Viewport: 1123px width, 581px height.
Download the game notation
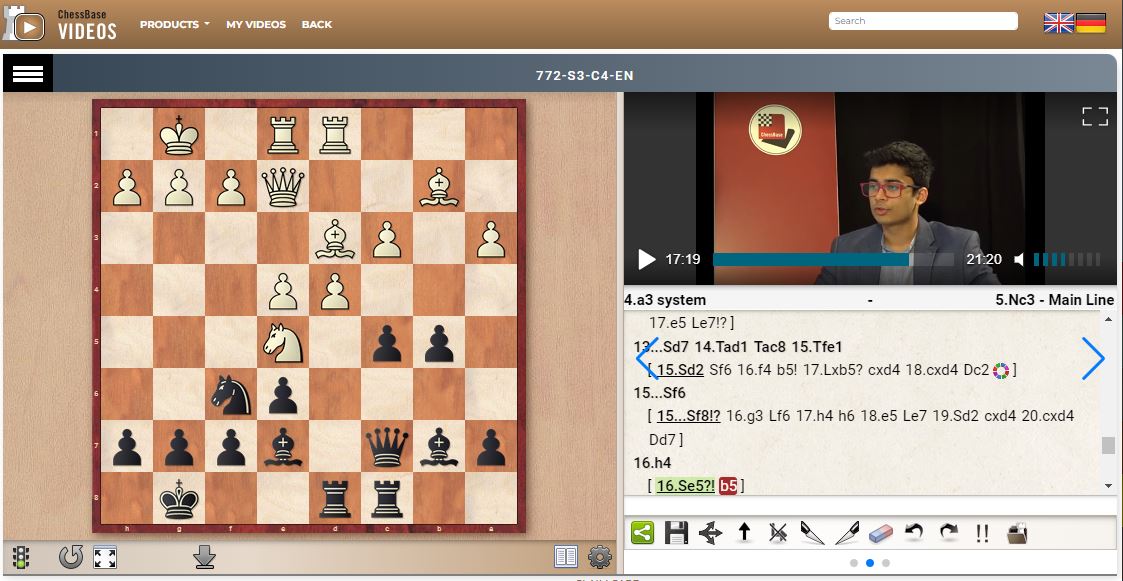[x=204, y=559]
